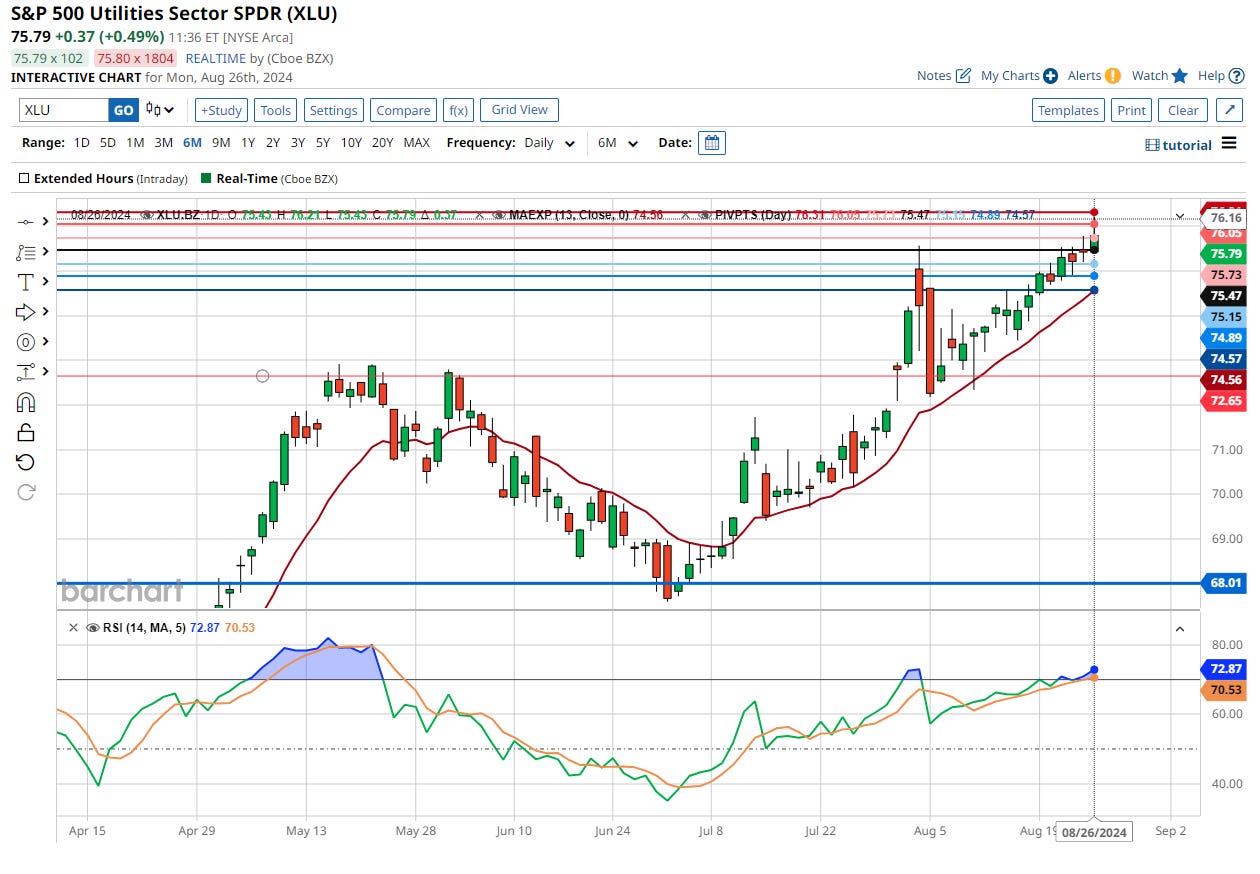This screenshot has width=1260, height=874.
Task: Click the Print button
Action: [x=1131, y=110]
